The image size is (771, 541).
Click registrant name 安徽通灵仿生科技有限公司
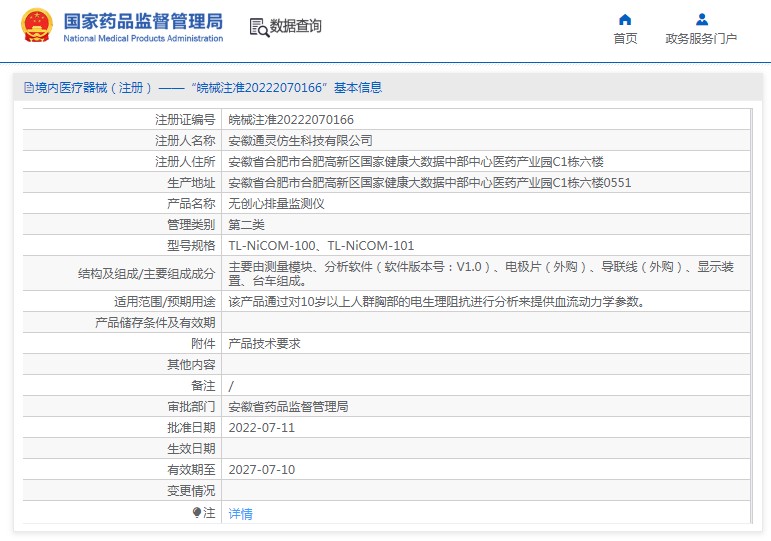tap(300, 141)
